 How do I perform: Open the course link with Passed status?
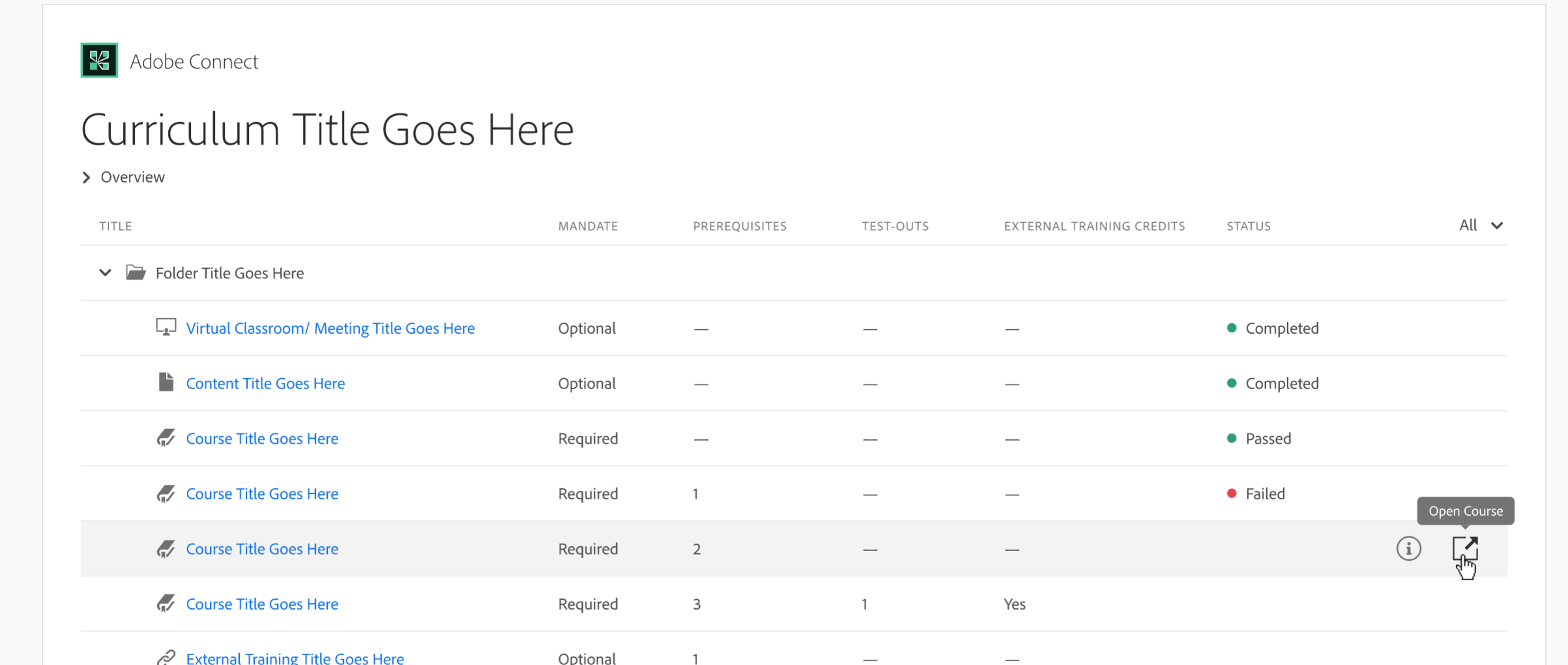pyautogui.click(x=262, y=439)
